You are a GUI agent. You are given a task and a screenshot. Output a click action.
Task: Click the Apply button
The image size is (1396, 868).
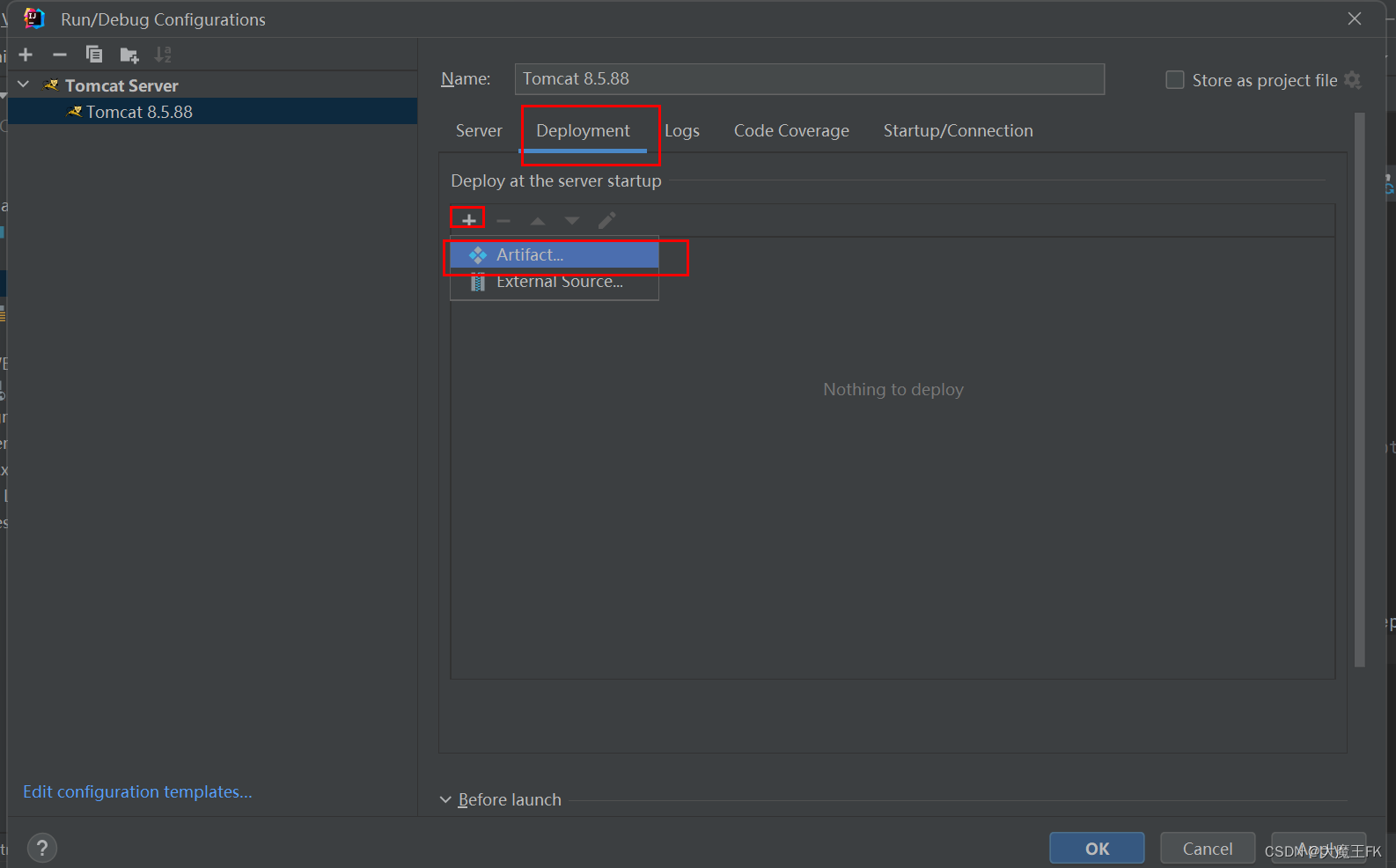coord(1319,849)
